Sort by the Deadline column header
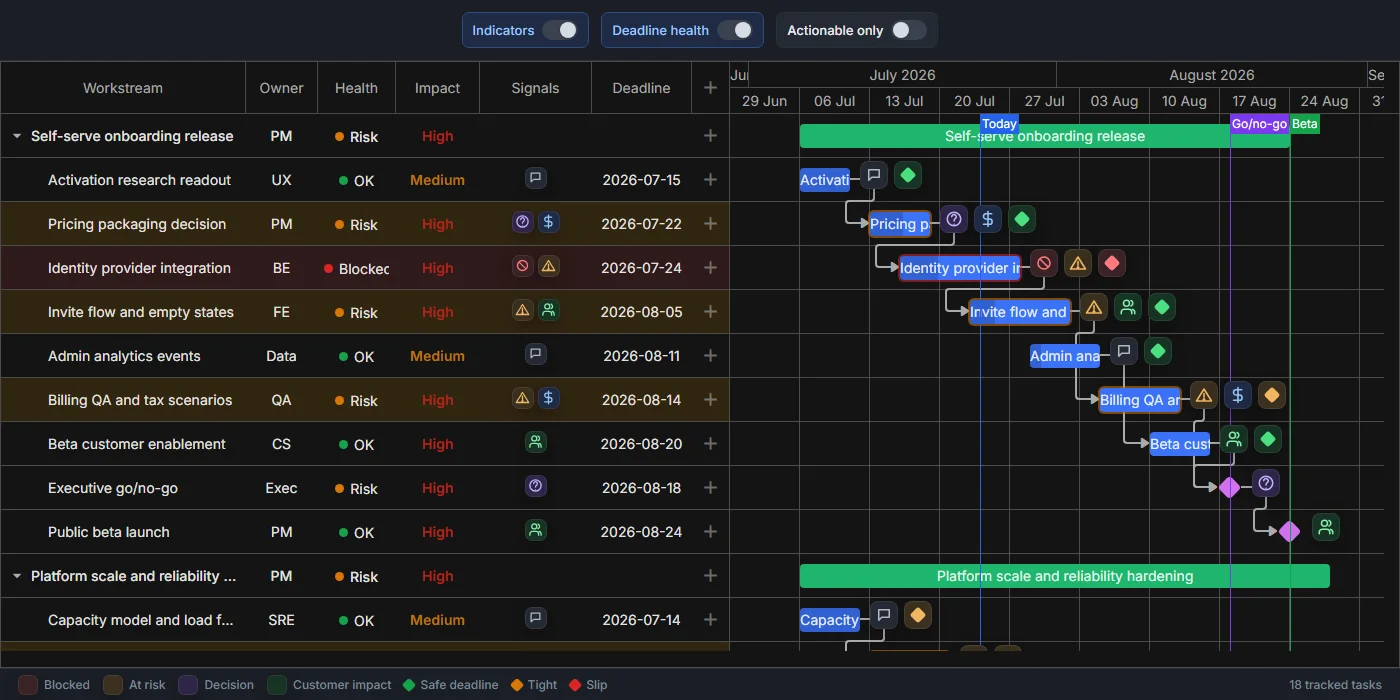 (x=641, y=88)
